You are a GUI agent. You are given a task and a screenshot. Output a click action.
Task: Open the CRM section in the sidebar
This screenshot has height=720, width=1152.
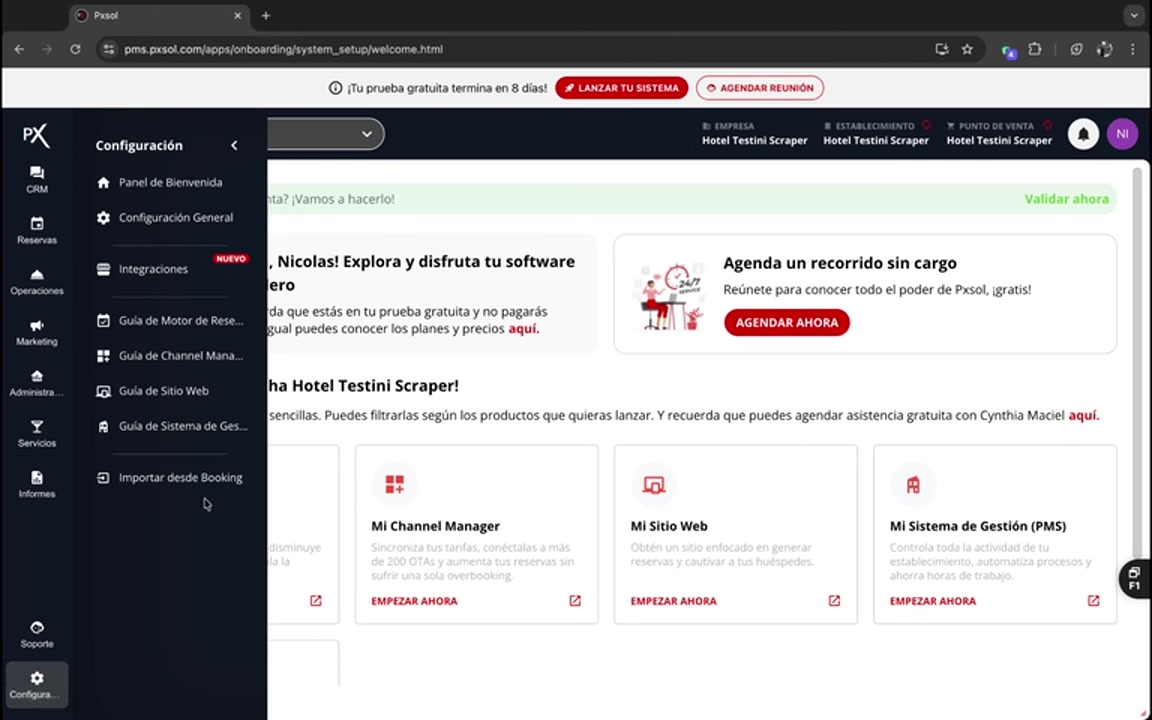click(36, 180)
